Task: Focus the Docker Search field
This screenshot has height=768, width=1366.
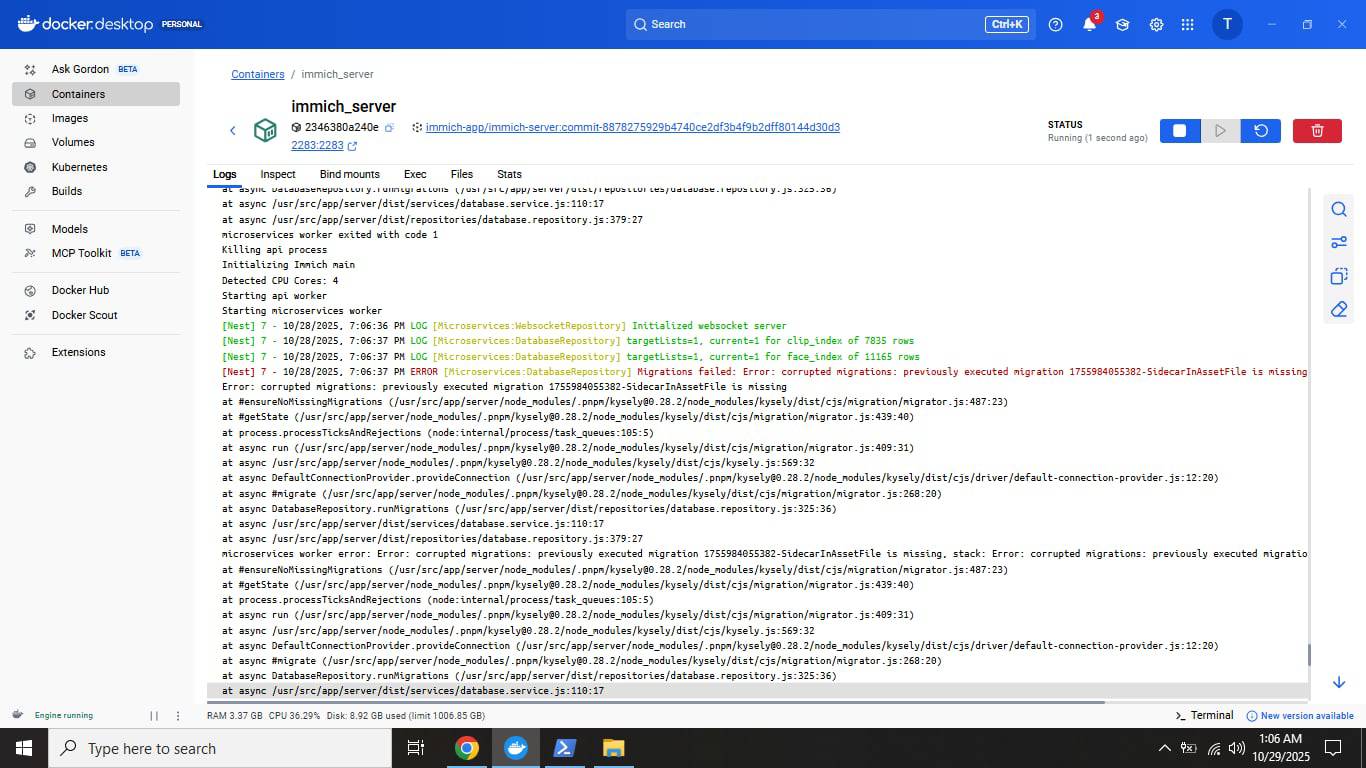Action: click(831, 24)
